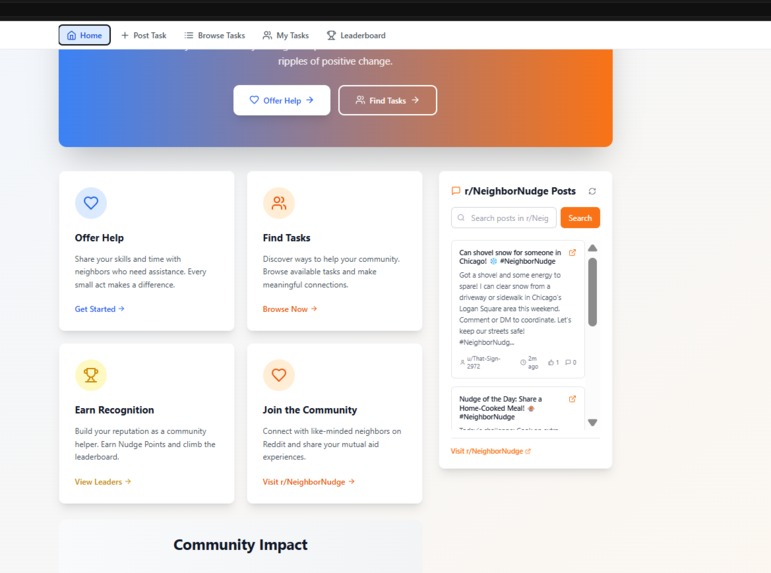The width and height of the screenshot is (771, 573).
Task: Open the Leaderboard page
Action: [x=356, y=35]
